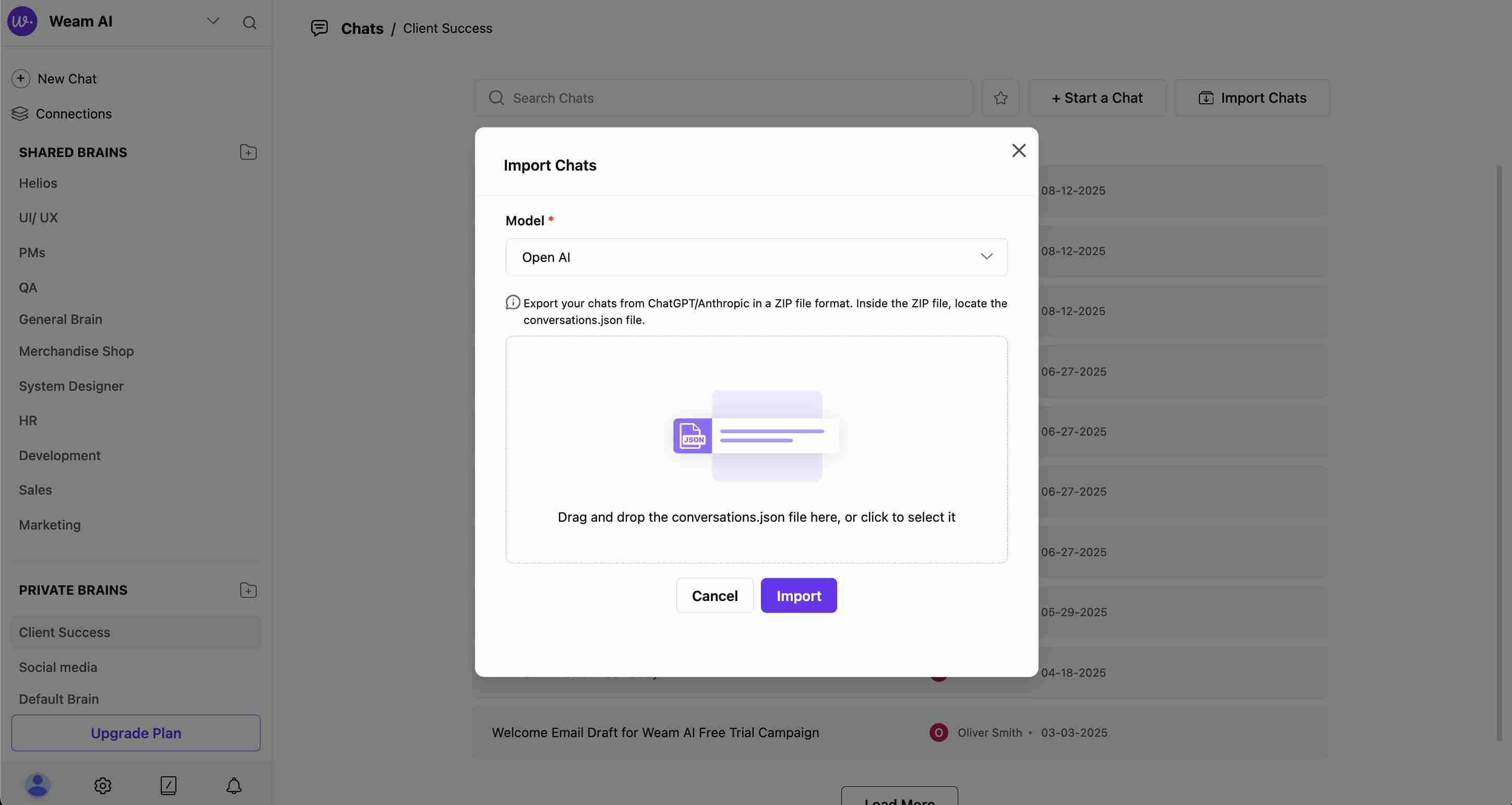The width and height of the screenshot is (1512, 805).
Task: Click the purple Import button
Action: 798,596
